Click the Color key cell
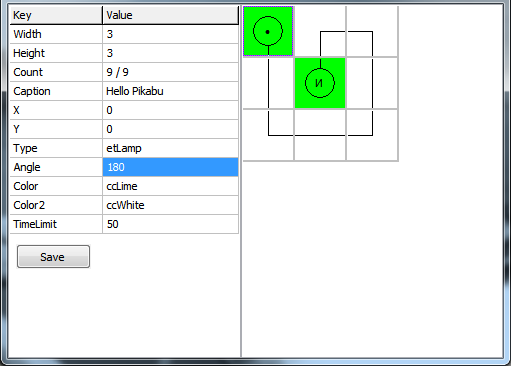 [56, 186]
